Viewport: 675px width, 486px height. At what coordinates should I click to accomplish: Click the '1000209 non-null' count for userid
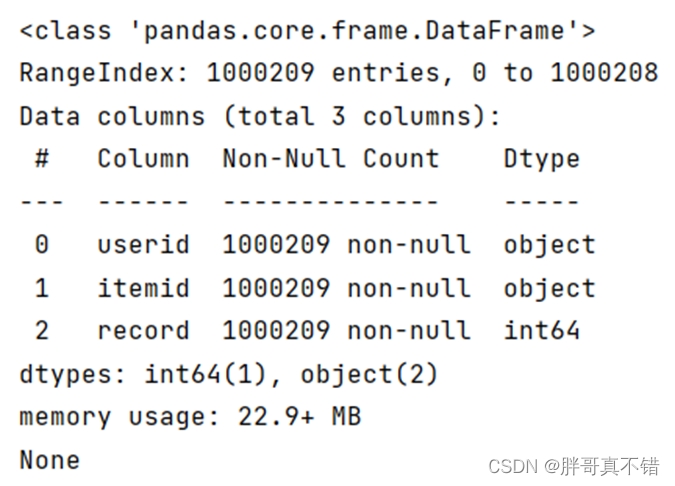(346, 245)
